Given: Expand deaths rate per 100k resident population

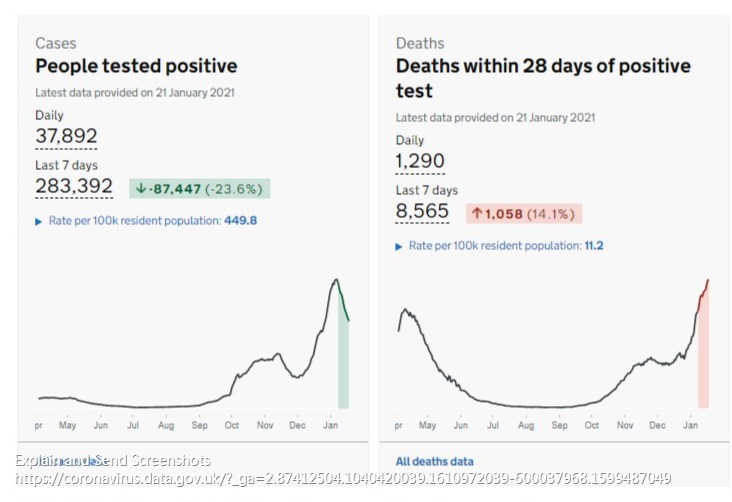Looking at the screenshot, I should point(506,245).
